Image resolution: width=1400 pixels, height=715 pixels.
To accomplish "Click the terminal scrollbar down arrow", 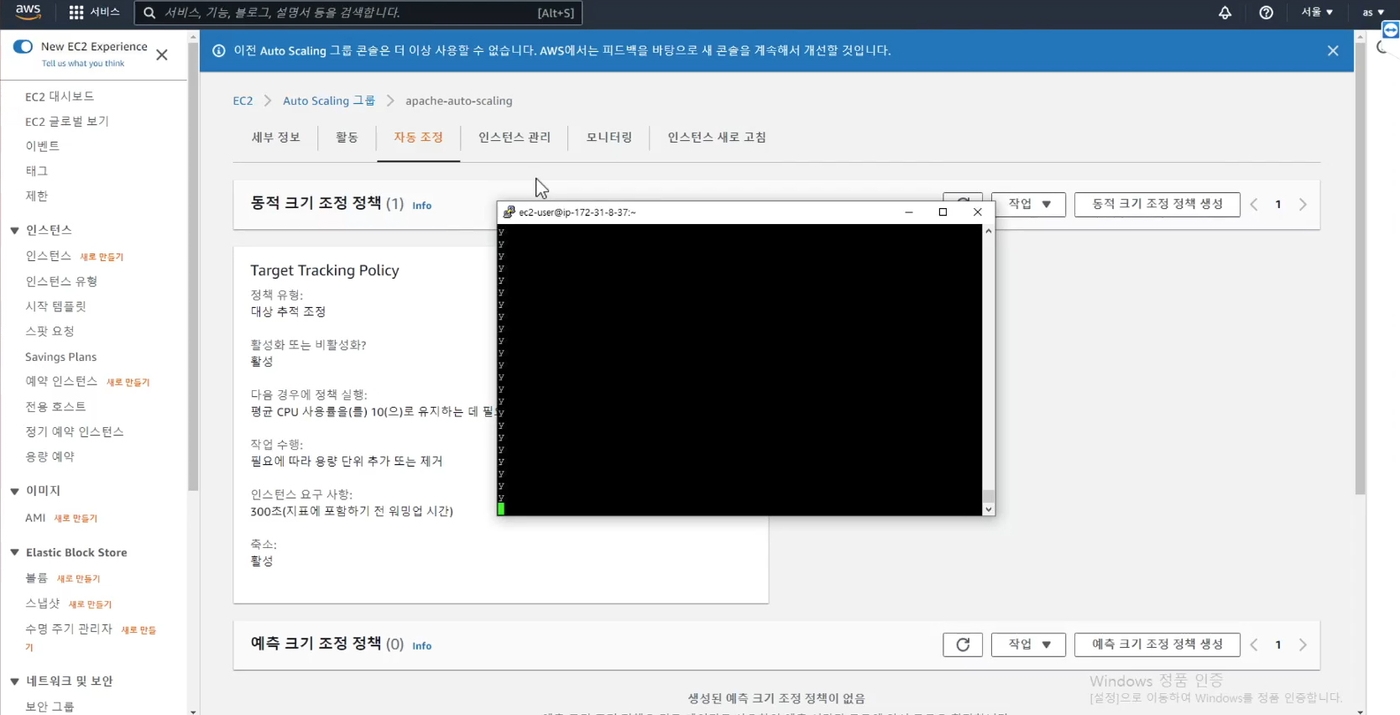I will point(988,509).
